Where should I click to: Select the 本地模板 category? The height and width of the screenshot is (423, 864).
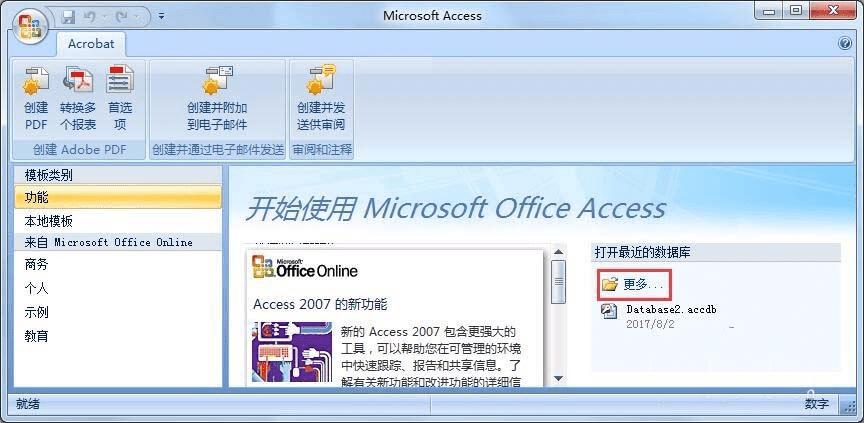tap(117, 221)
